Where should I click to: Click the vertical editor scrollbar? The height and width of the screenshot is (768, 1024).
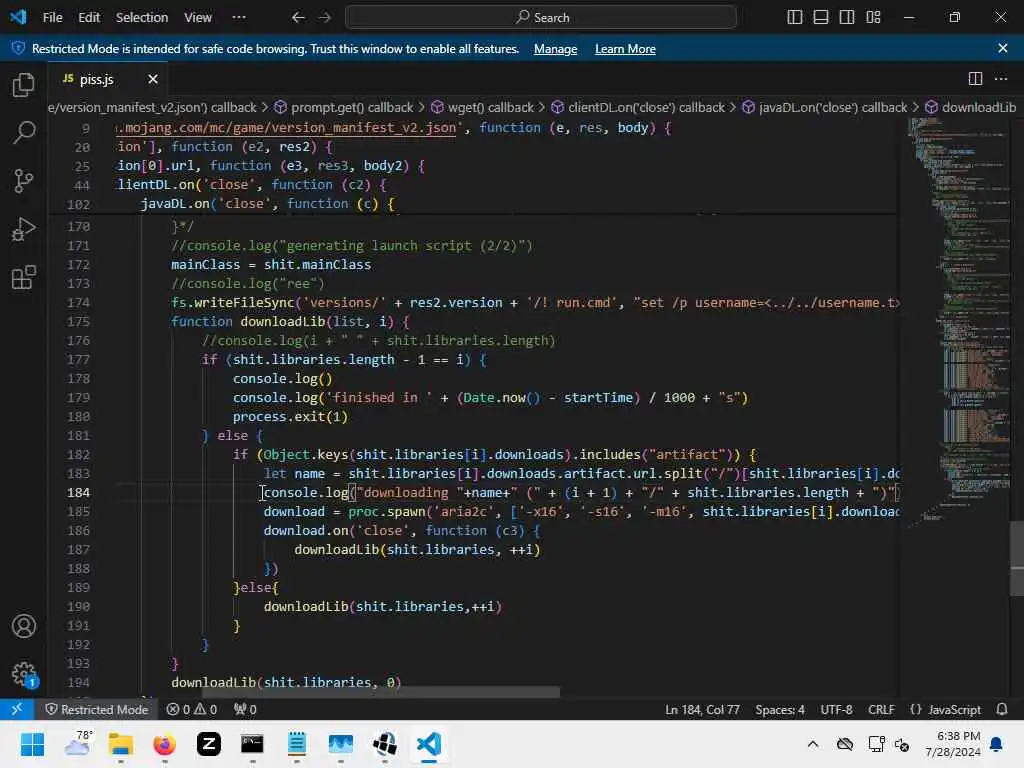1017,559
